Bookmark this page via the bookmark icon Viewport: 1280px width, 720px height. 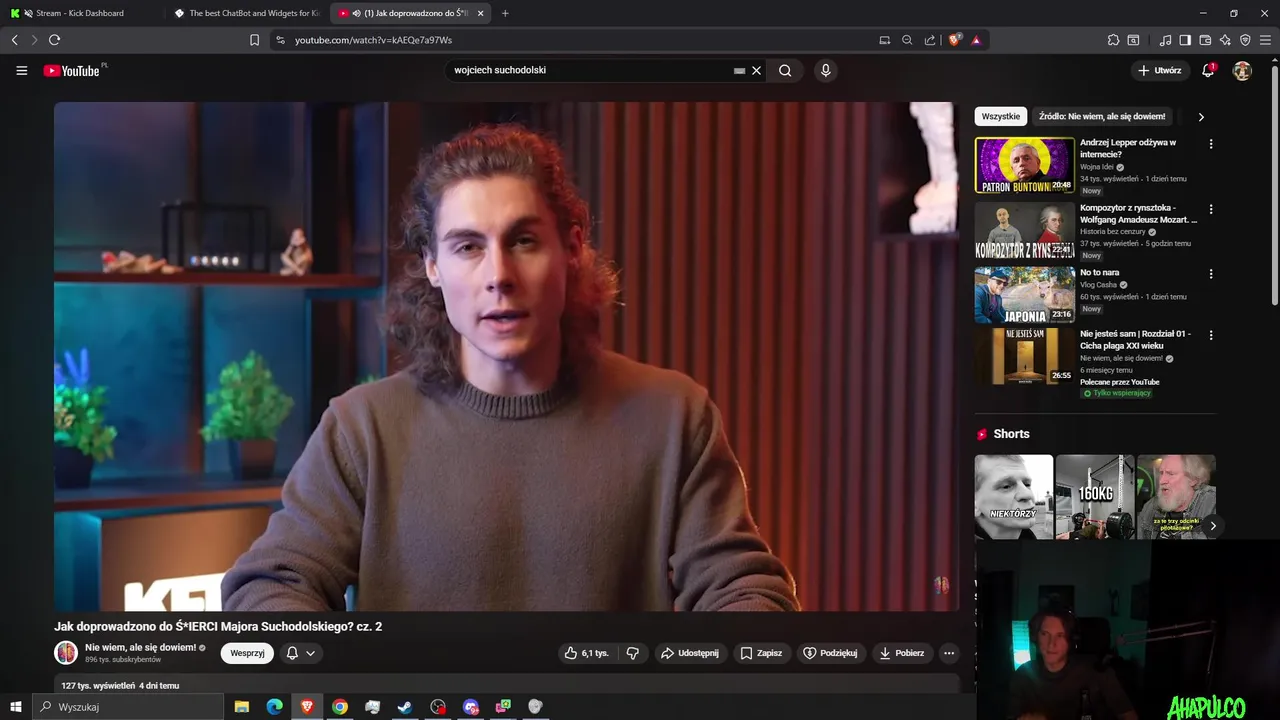[x=254, y=40]
